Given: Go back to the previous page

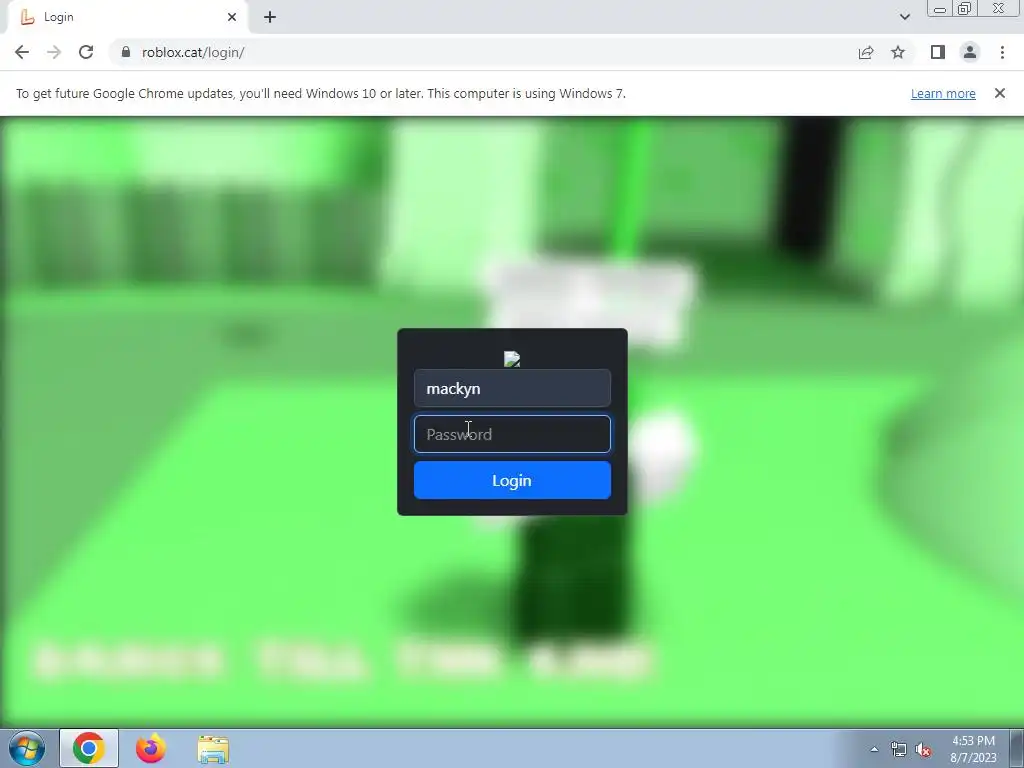Looking at the screenshot, I should pos(22,52).
